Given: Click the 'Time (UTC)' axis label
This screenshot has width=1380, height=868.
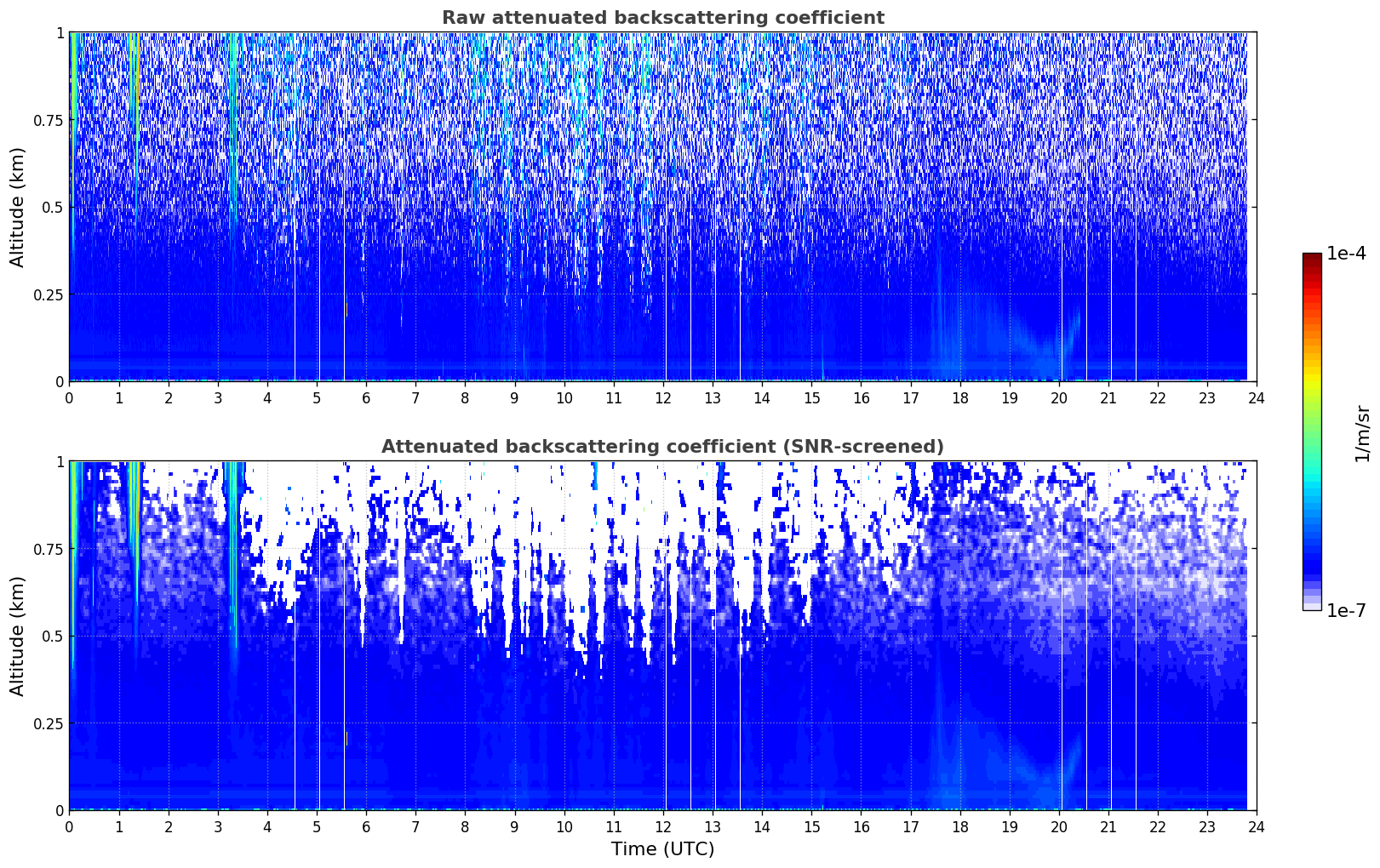Looking at the screenshot, I should [x=662, y=849].
